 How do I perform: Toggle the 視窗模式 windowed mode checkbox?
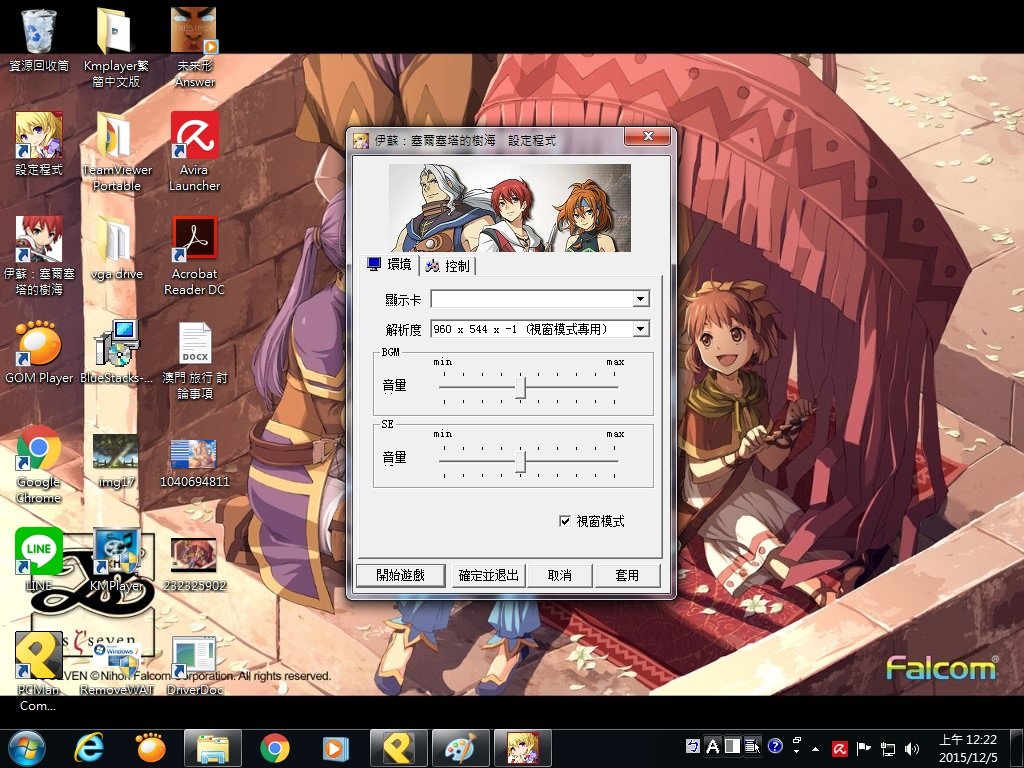pos(565,520)
